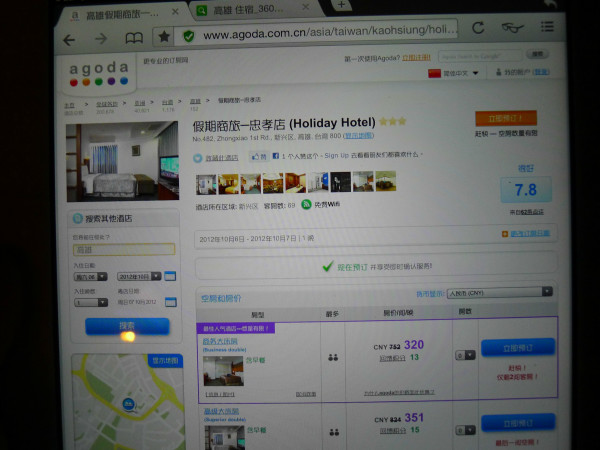Click the hotel marker on the map
Viewport: 600px width, 450px height.
(x=129, y=405)
